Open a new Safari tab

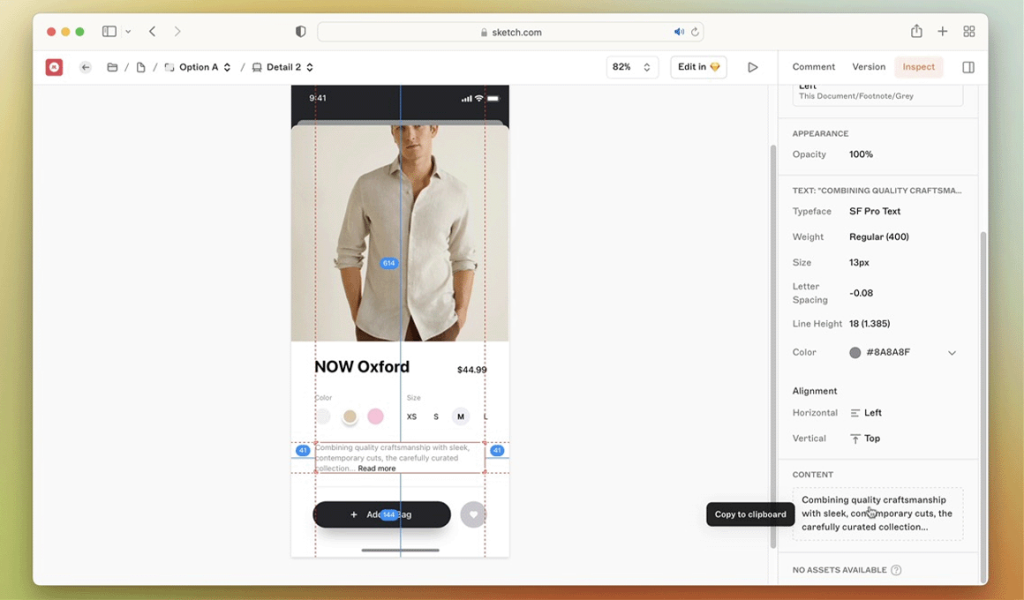pos(942,31)
